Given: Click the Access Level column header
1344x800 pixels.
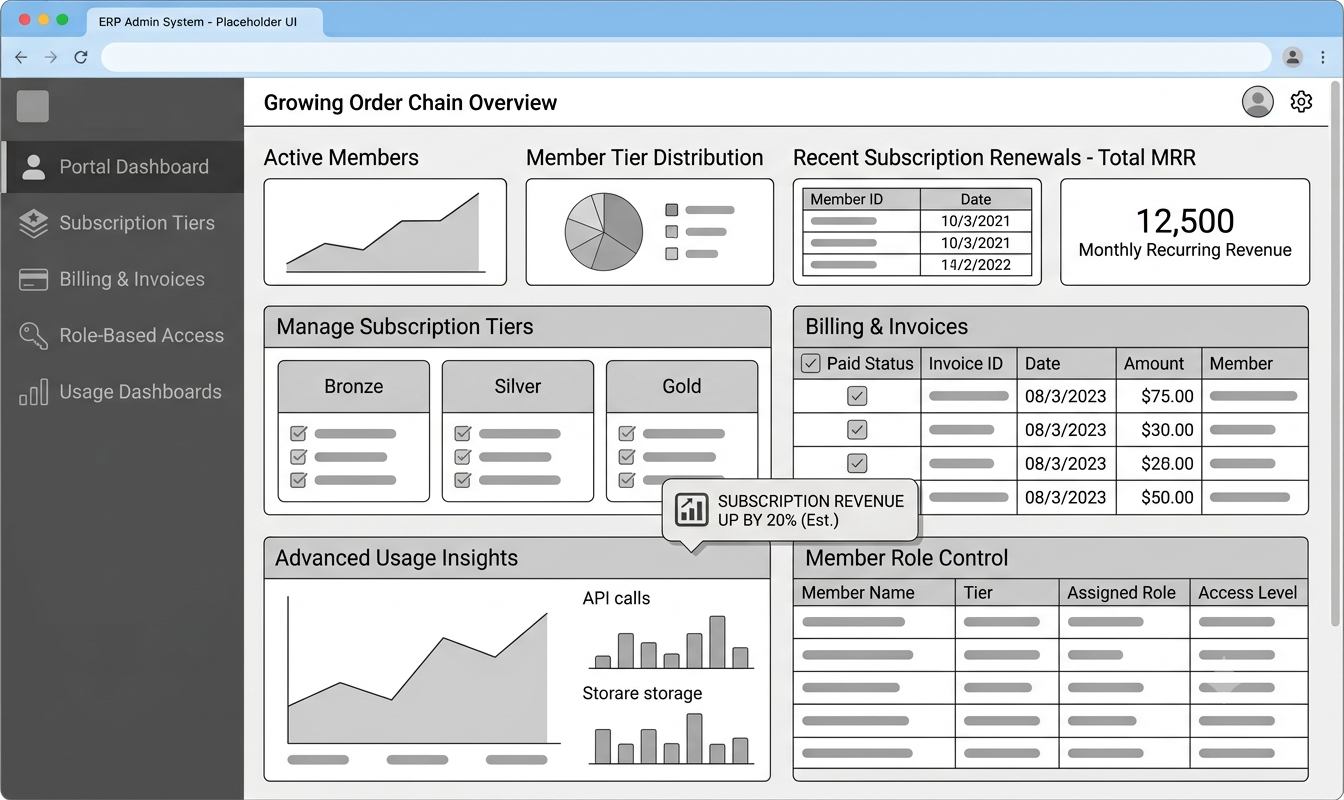Looking at the screenshot, I should (x=1248, y=592).
